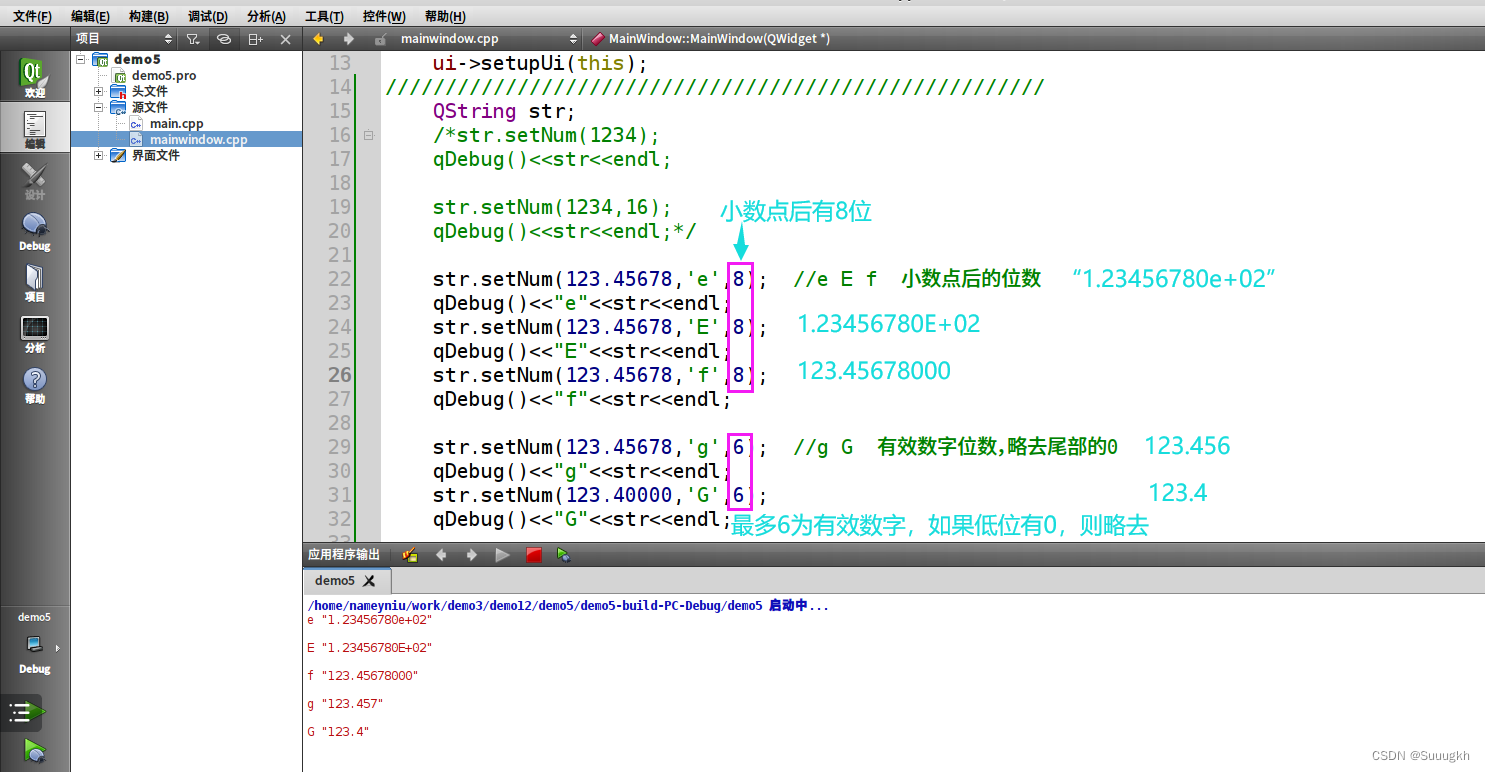This screenshot has height=772, width=1485.
Task: Open the 设计 design mode
Action: point(35,180)
